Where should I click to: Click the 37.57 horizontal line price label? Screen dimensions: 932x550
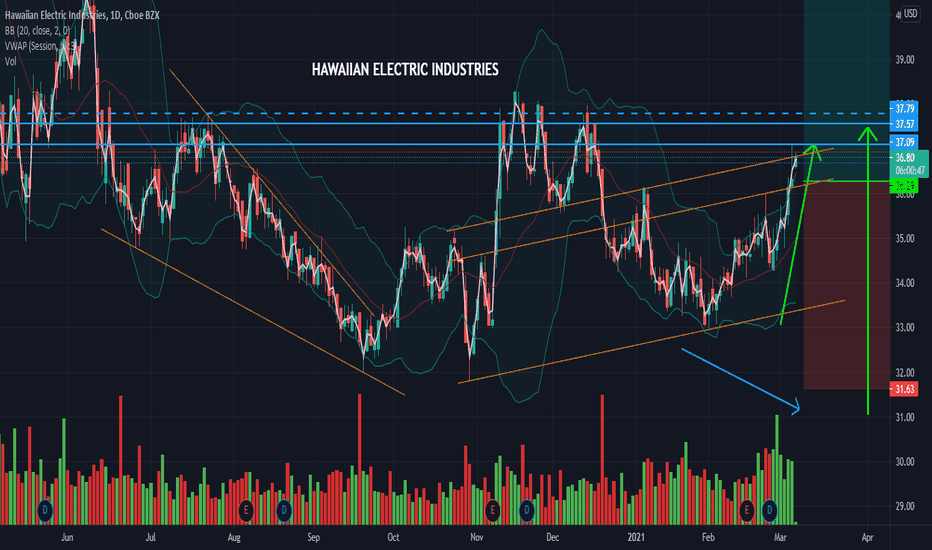pyautogui.click(x=904, y=124)
